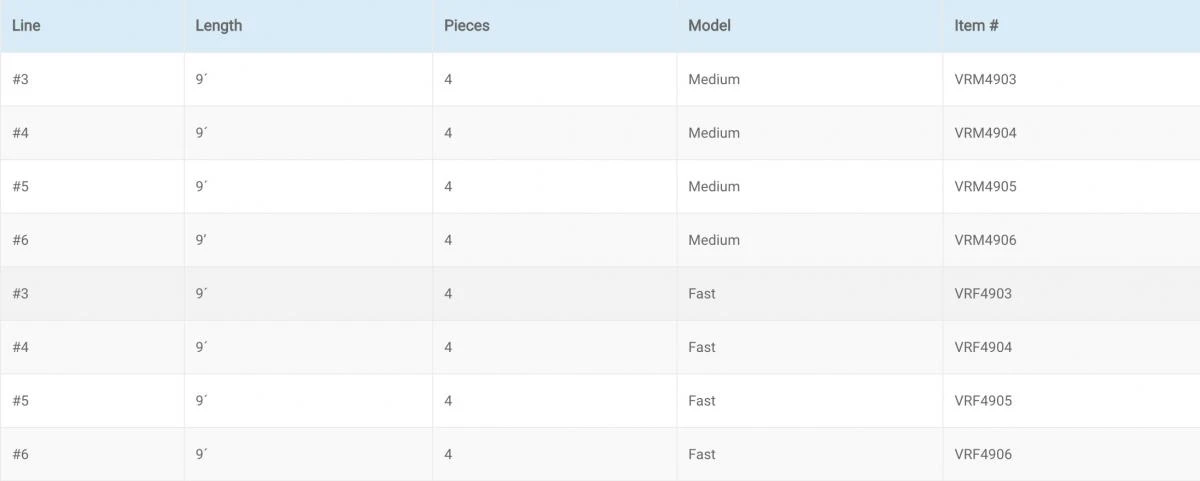The image size is (1200, 481).
Task: Click the #5 line cell in VRF4905 row
Action: coord(21,401)
